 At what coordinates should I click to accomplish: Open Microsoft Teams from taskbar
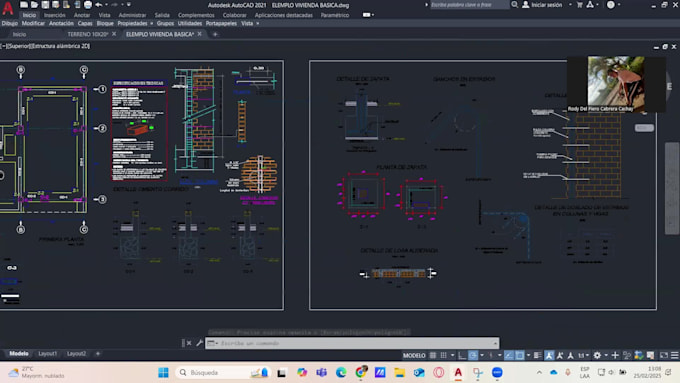[x=321, y=373]
